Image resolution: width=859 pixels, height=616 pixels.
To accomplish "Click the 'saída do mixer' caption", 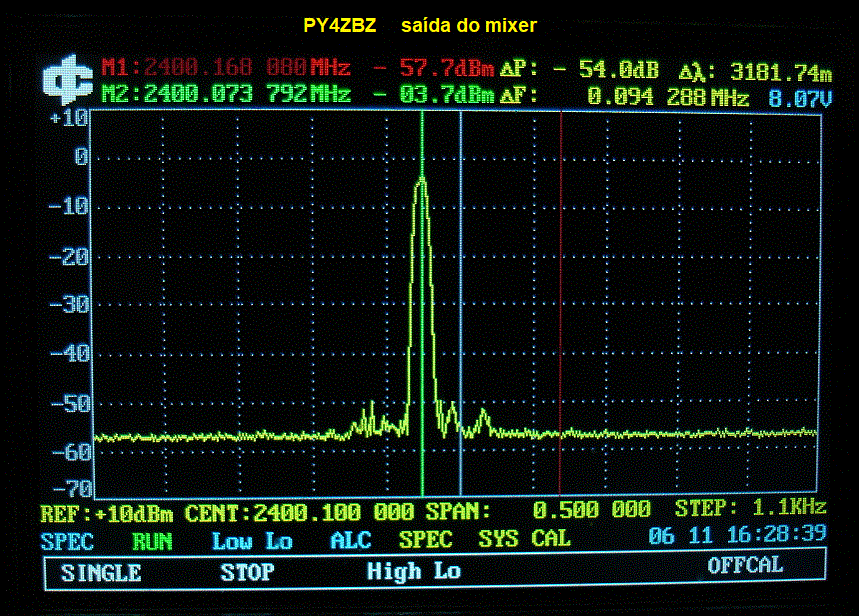I will click(x=469, y=25).
